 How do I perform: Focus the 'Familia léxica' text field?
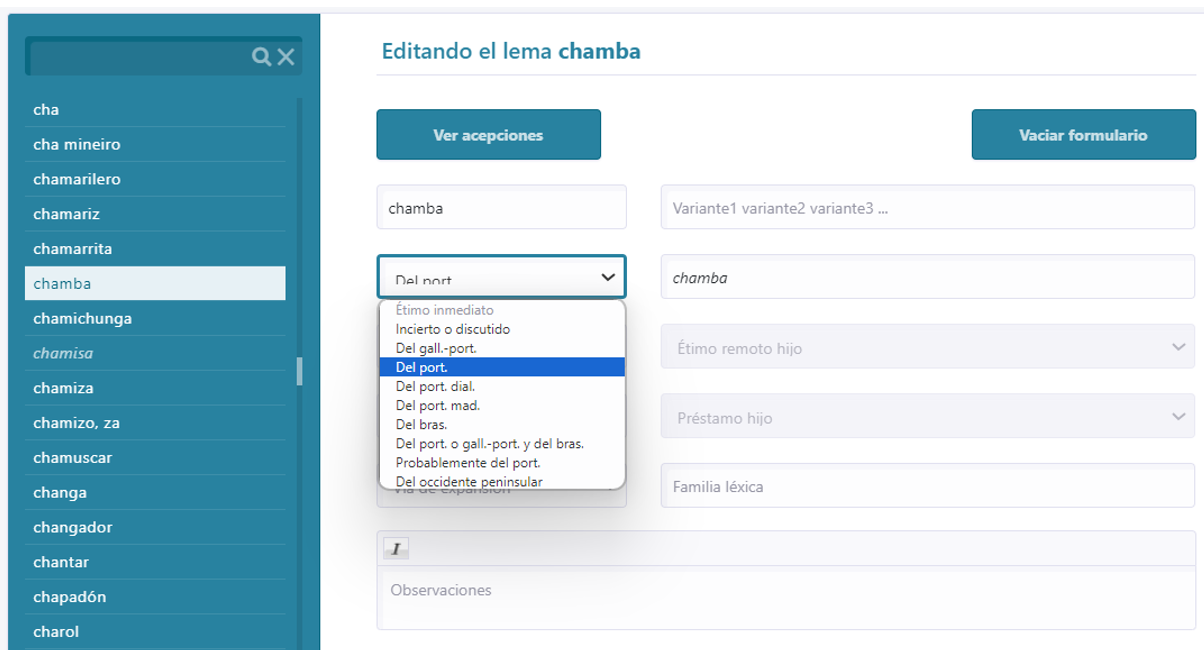coord(927,487)
